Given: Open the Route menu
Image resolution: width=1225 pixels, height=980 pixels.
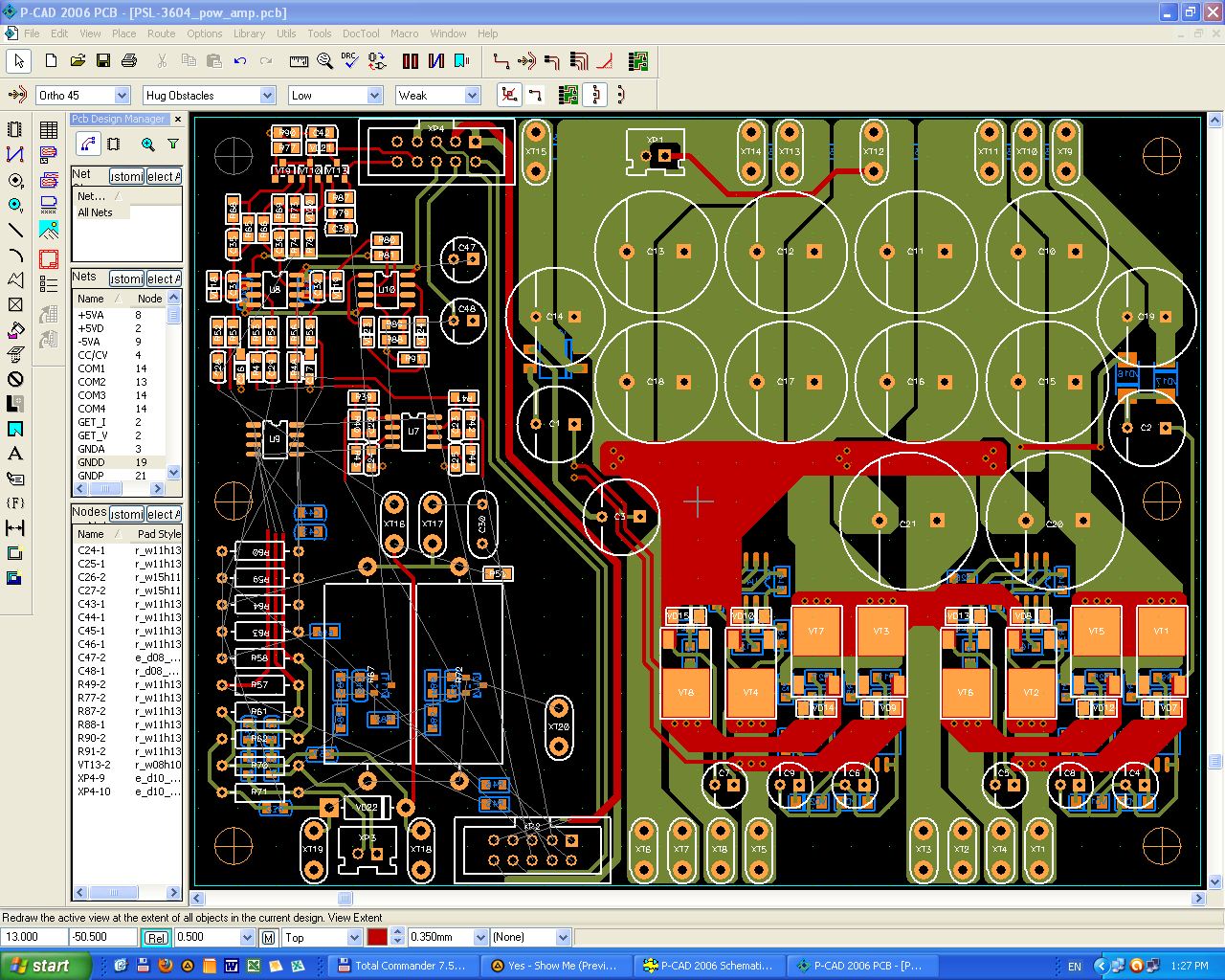Looking at the screenshot, I should tap(161, 33).
